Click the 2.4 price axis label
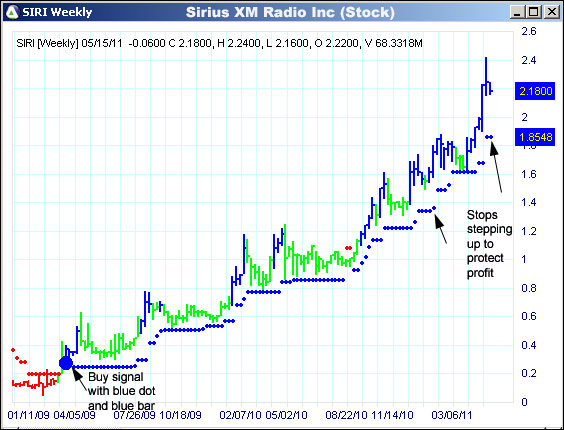Viewport: 564px width, 430px height. (x=529, y=60)
